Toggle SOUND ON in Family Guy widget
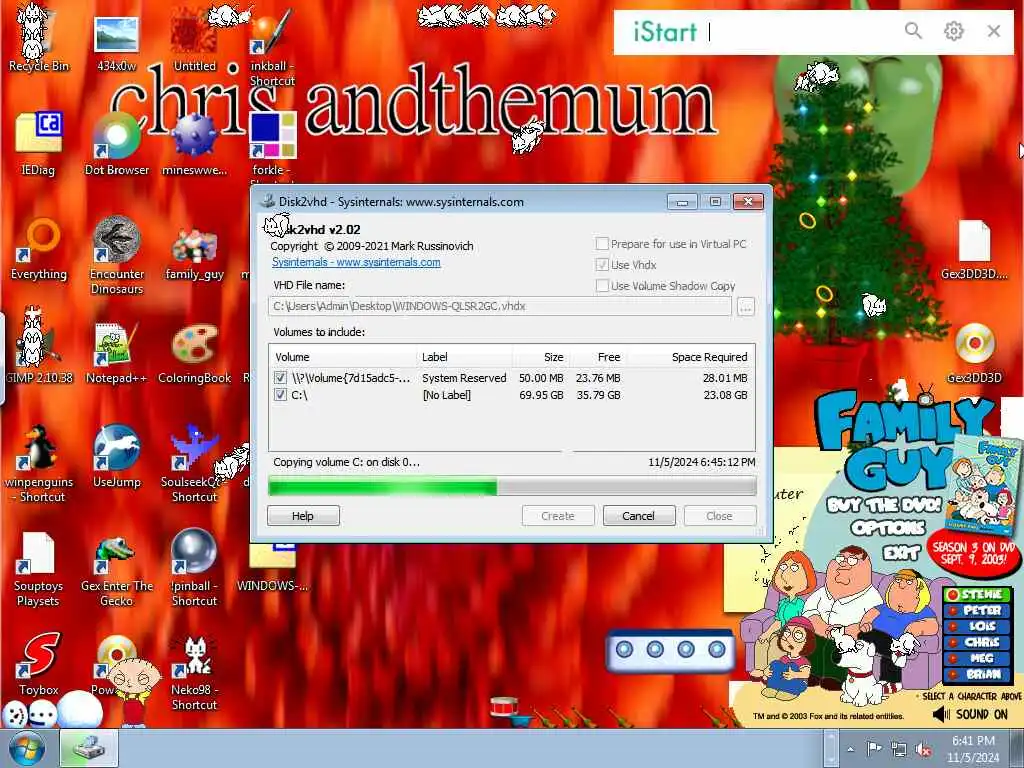The width and height of the screenshot is (1024, 768). (x=970, y=714)
